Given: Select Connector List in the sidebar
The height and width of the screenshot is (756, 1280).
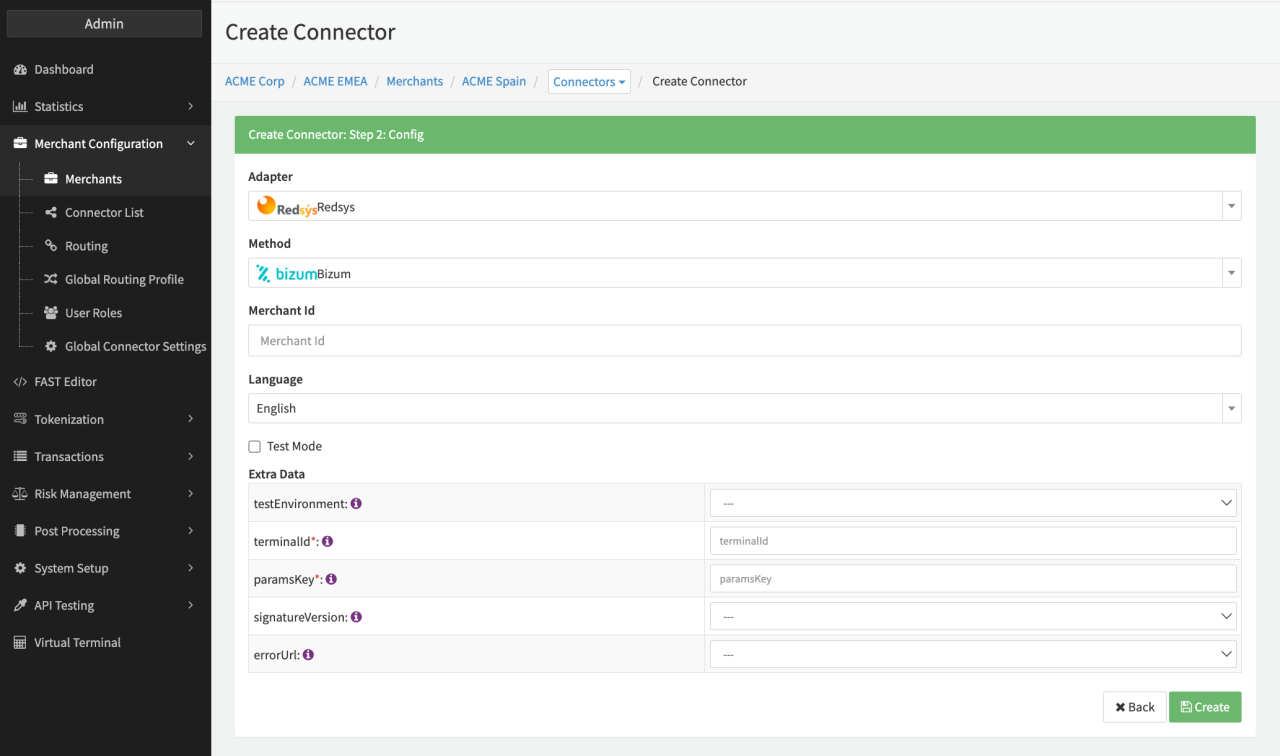Looking at the screenshot, I should 104,213.
